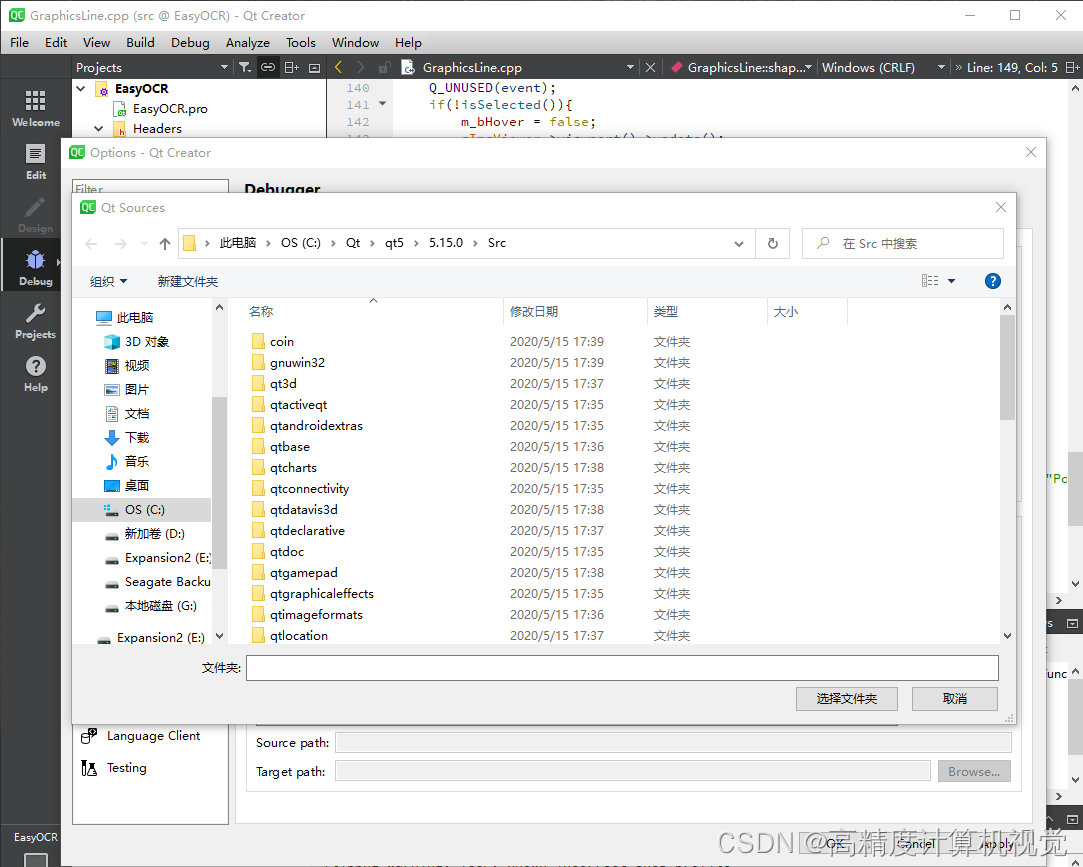Refresh the Src folder view

(772, 243)
